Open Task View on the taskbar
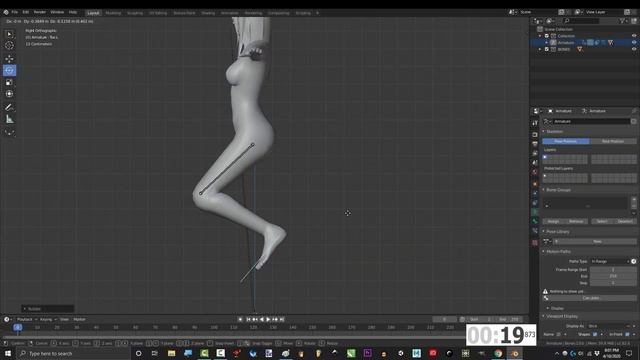 (155, 353)
